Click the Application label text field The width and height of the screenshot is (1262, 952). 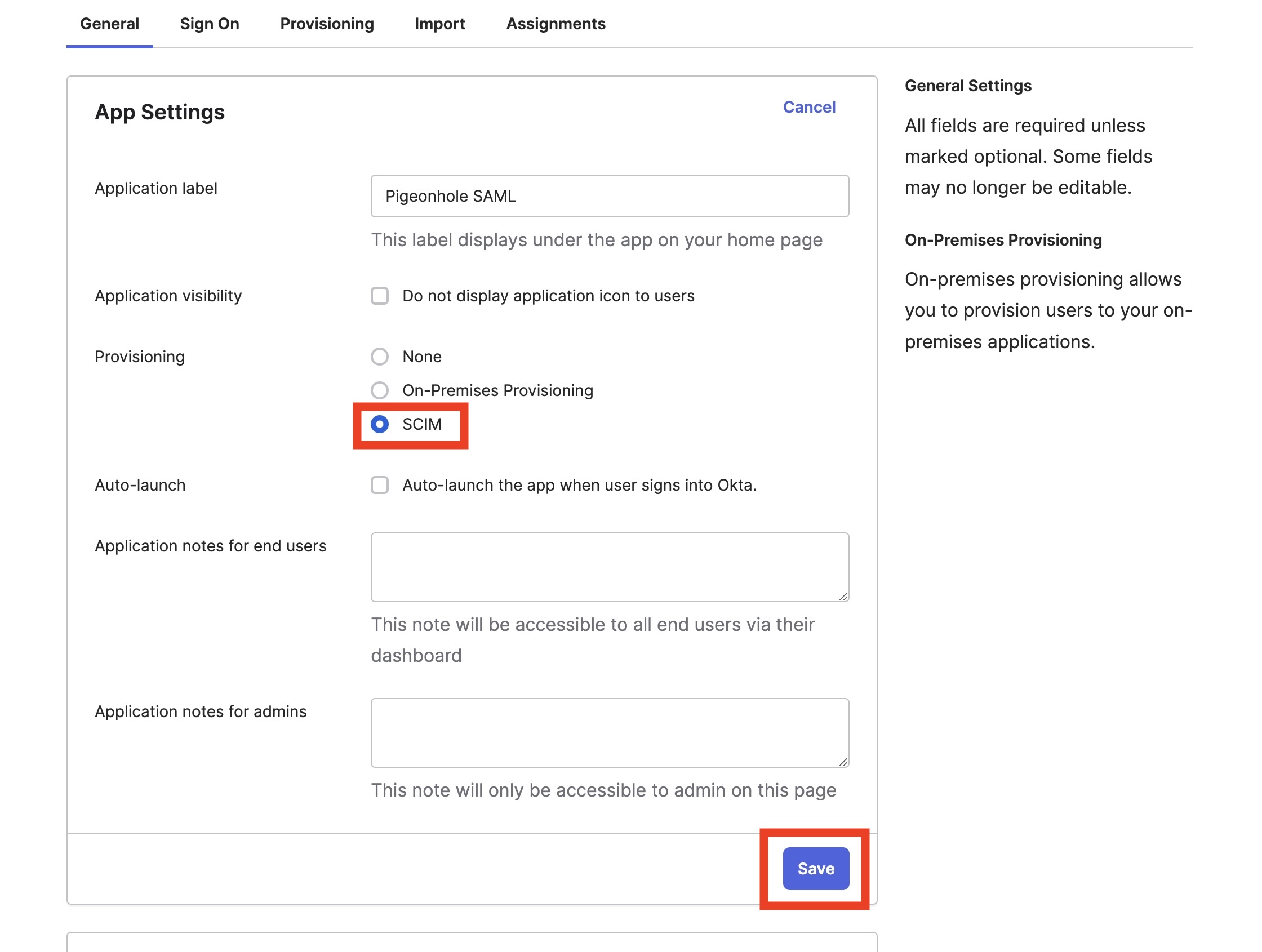coord(610,196)
